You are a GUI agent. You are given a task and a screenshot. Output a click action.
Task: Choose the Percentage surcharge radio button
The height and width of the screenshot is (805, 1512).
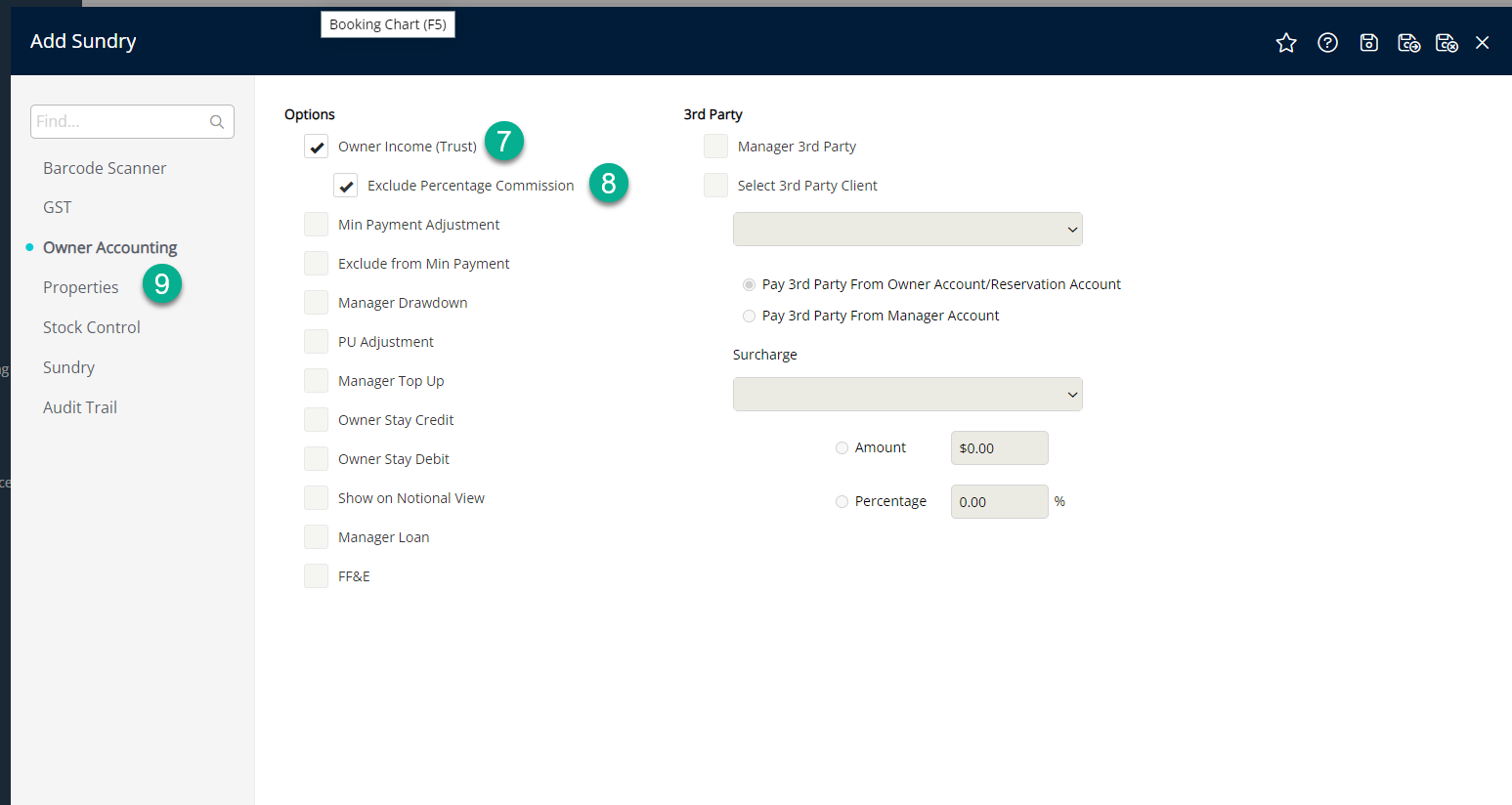tap(842, 501)
